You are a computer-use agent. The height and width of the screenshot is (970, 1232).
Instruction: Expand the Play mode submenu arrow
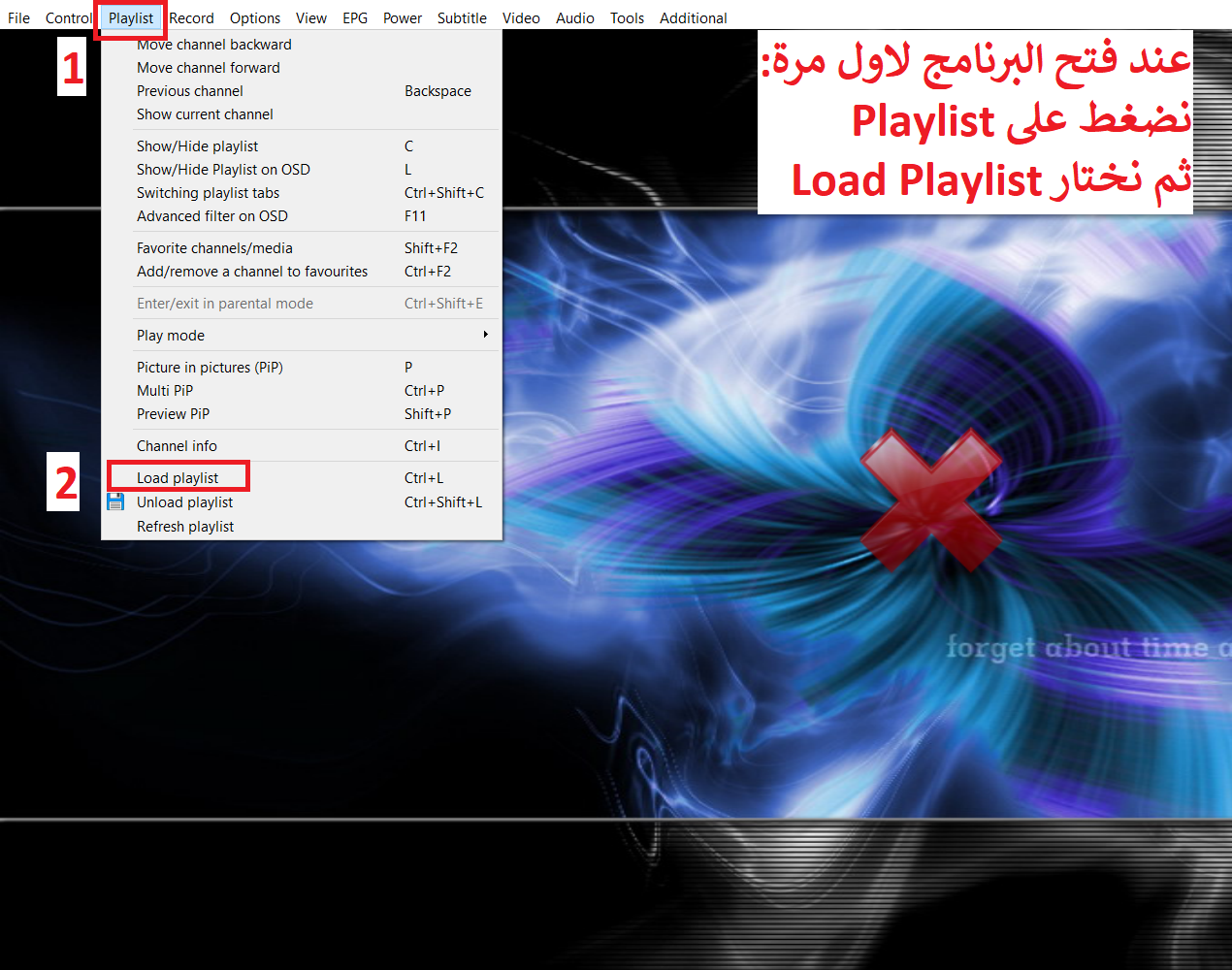click(x=485, y=335)
